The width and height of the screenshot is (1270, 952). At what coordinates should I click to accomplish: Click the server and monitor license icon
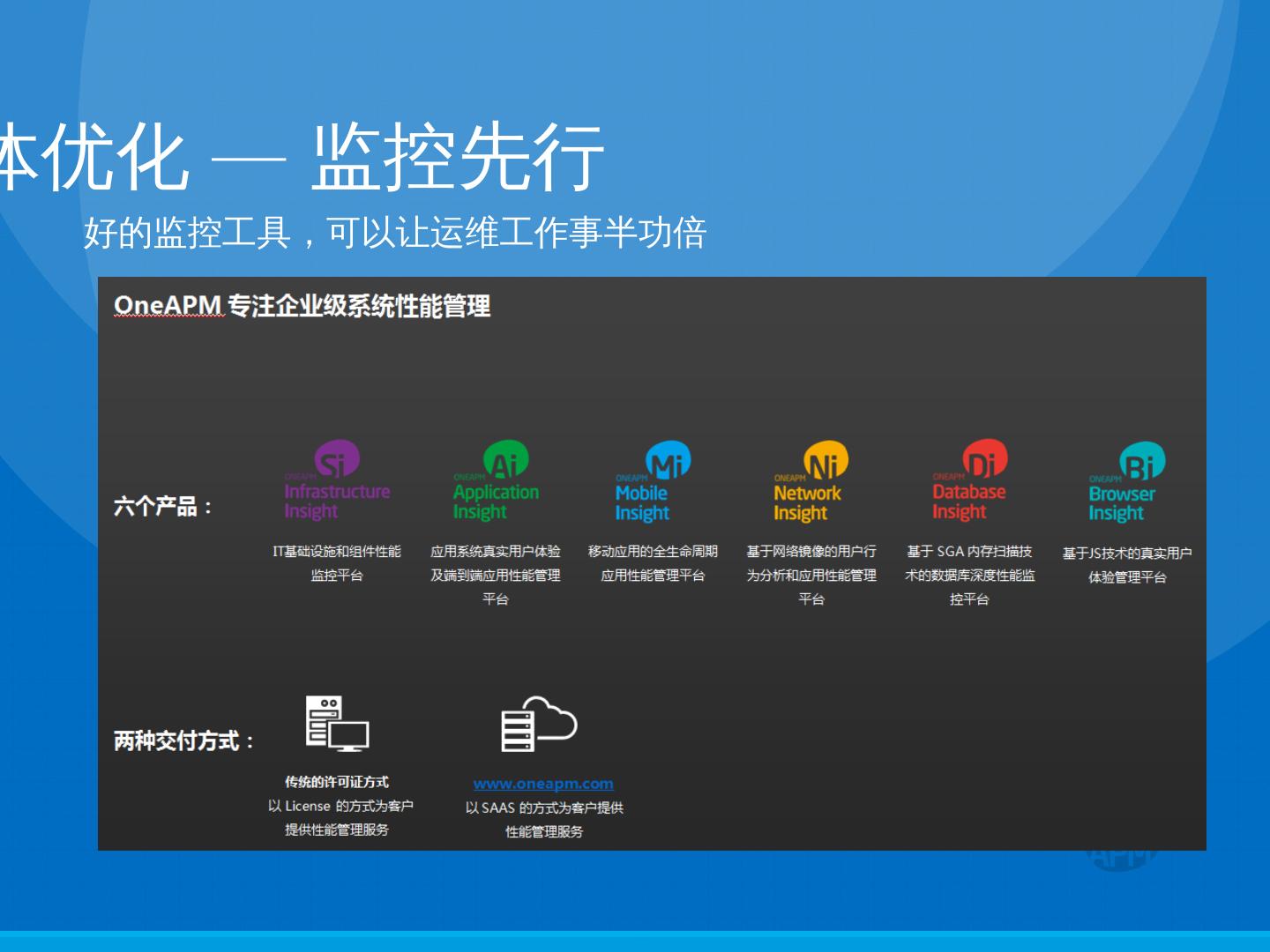coord(337,724)
